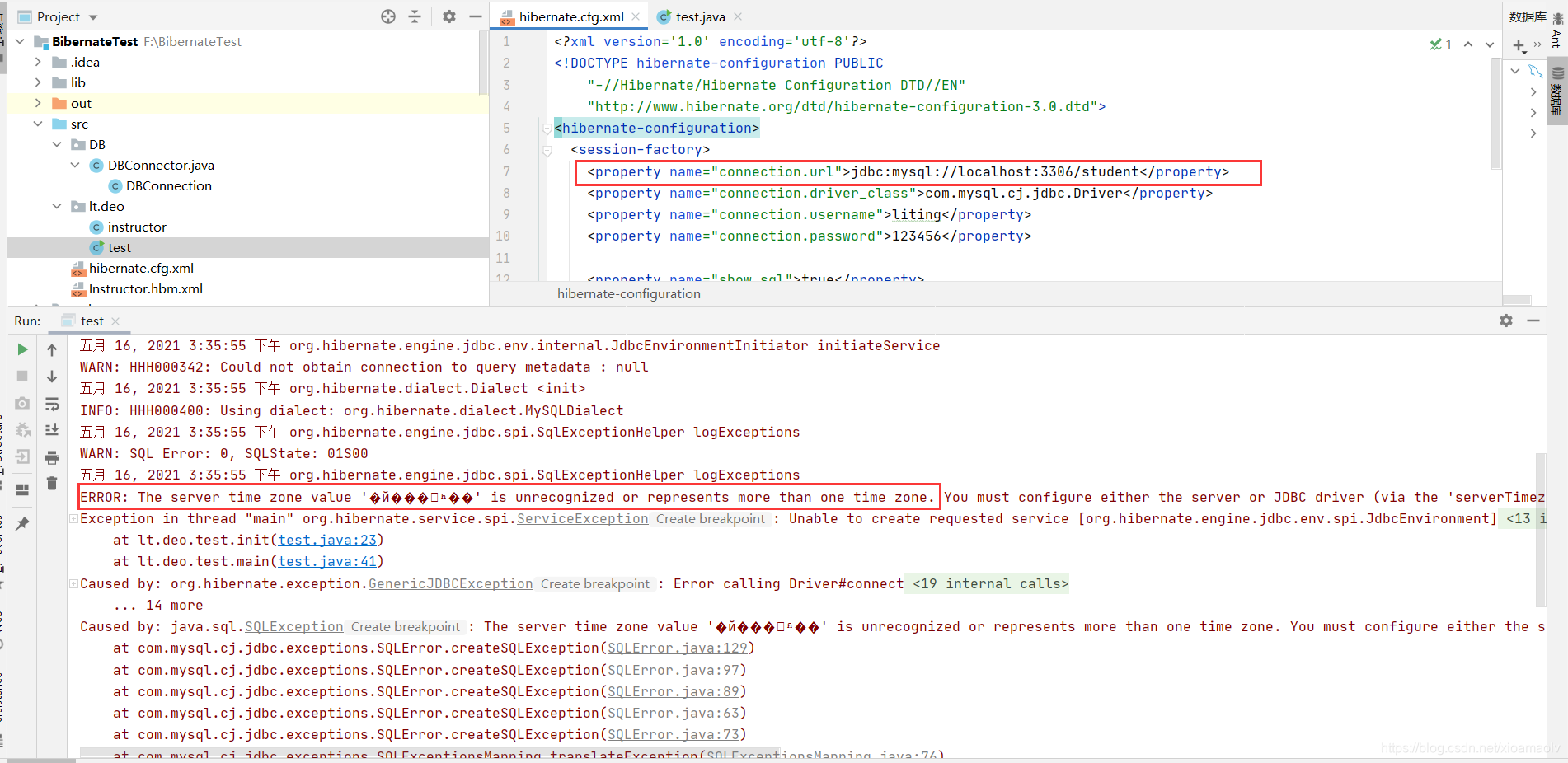This screenshot has height=763, width=1568.
Task: Expand the out folder
Action: coord(38,103)
